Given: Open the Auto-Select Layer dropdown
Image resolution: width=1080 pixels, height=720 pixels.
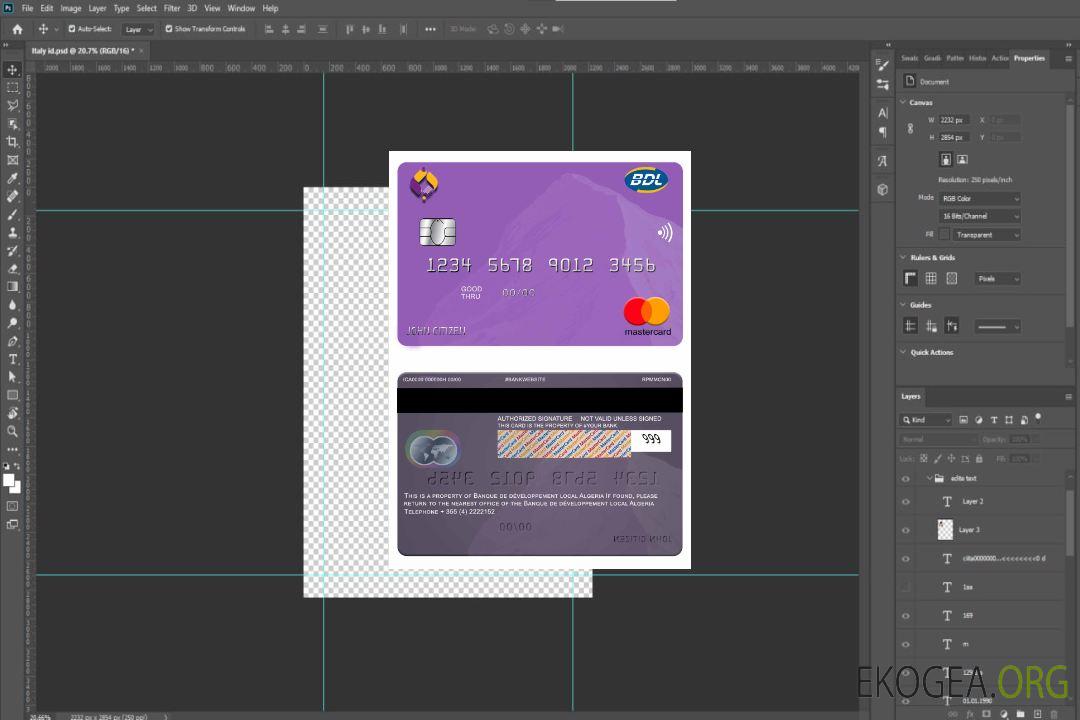Looking at the screenshot, I should (x=138, y=29).
